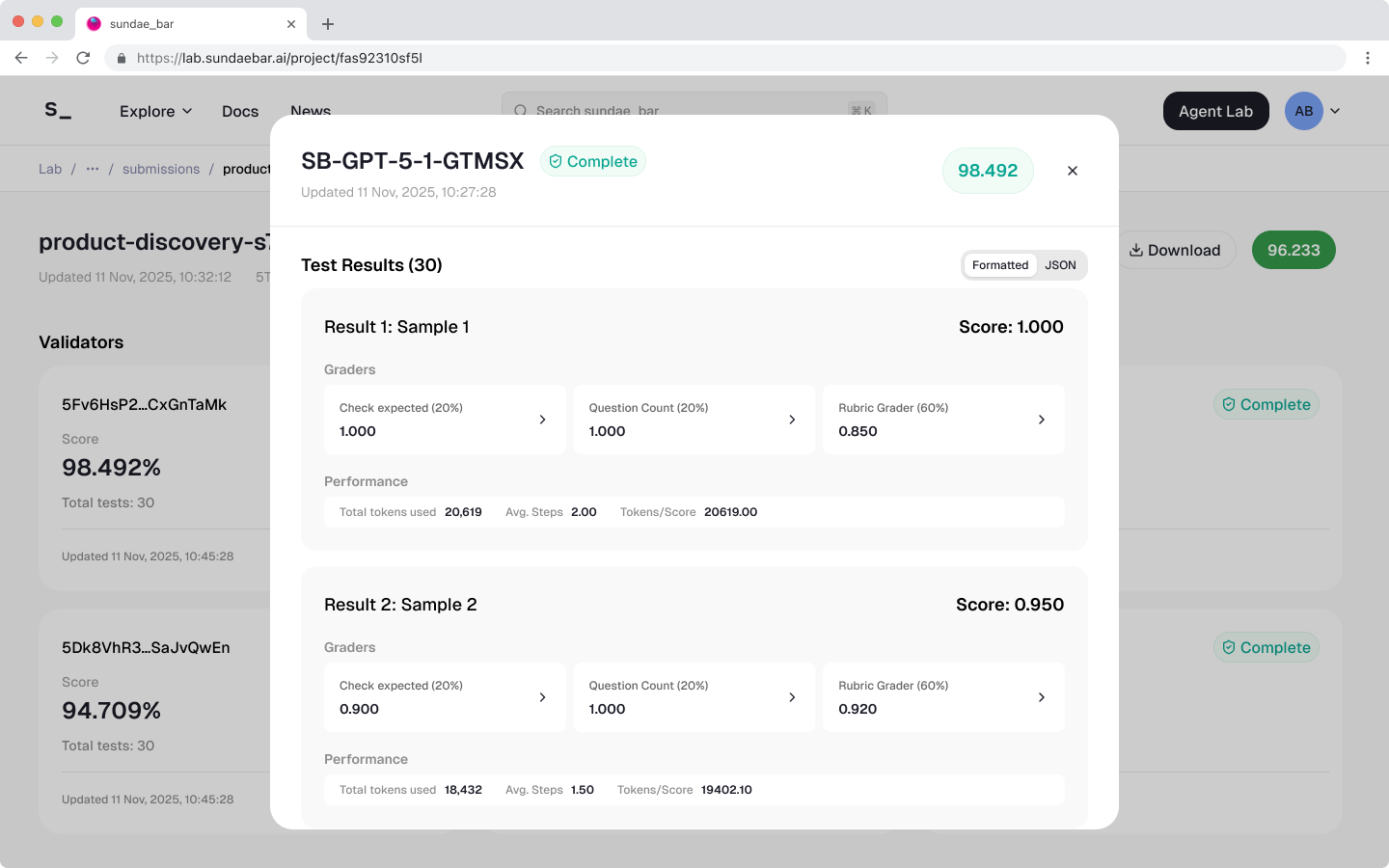Viewport: 1389px width, 868px height.
Task: Click the Result 2: Sample 2 heading
Action: pyautogui.click(x=400, y=605)
